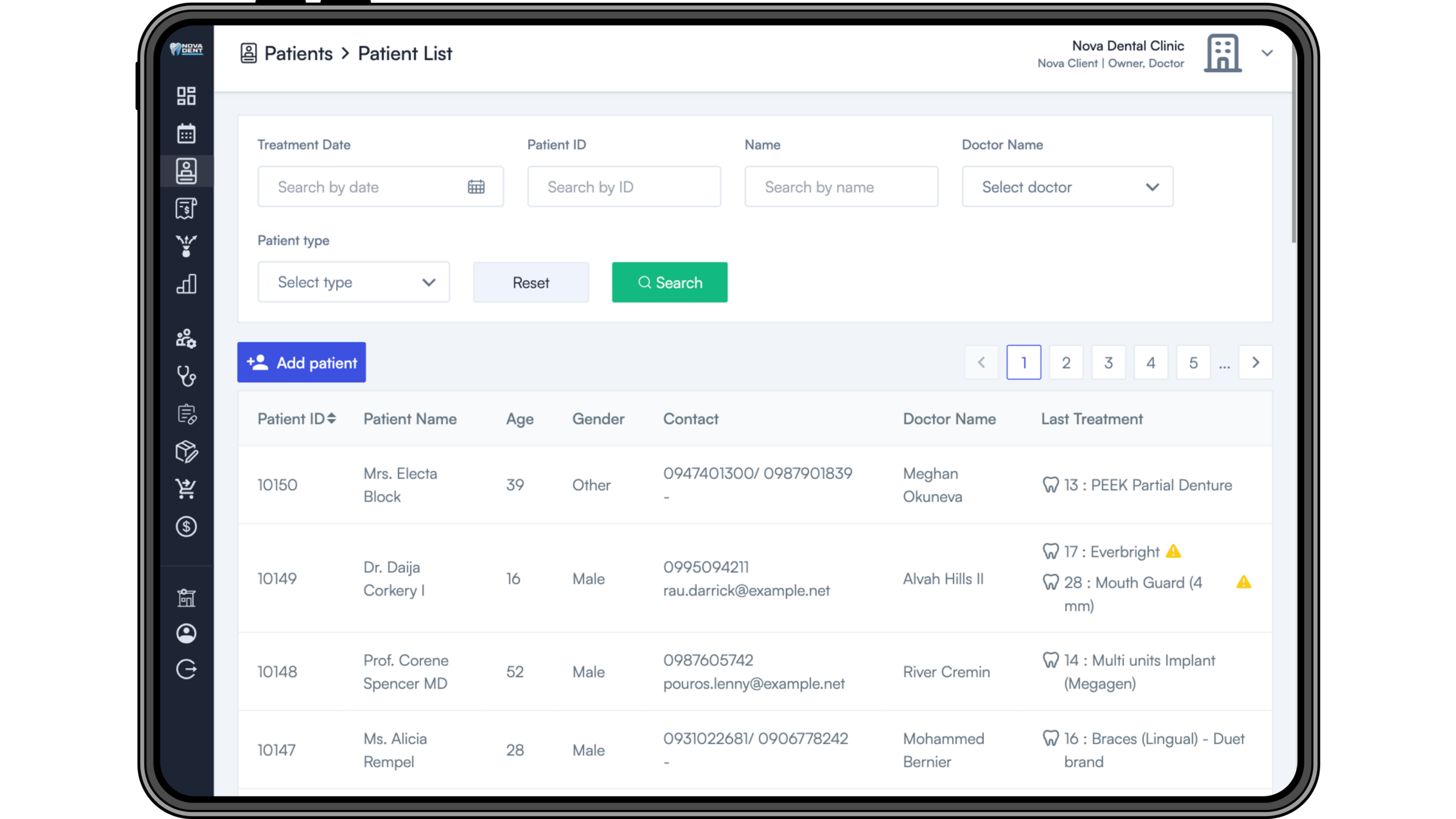Click next page arrow in pagination
This screenshot has width=1456, height=819.
[1256, 362]
